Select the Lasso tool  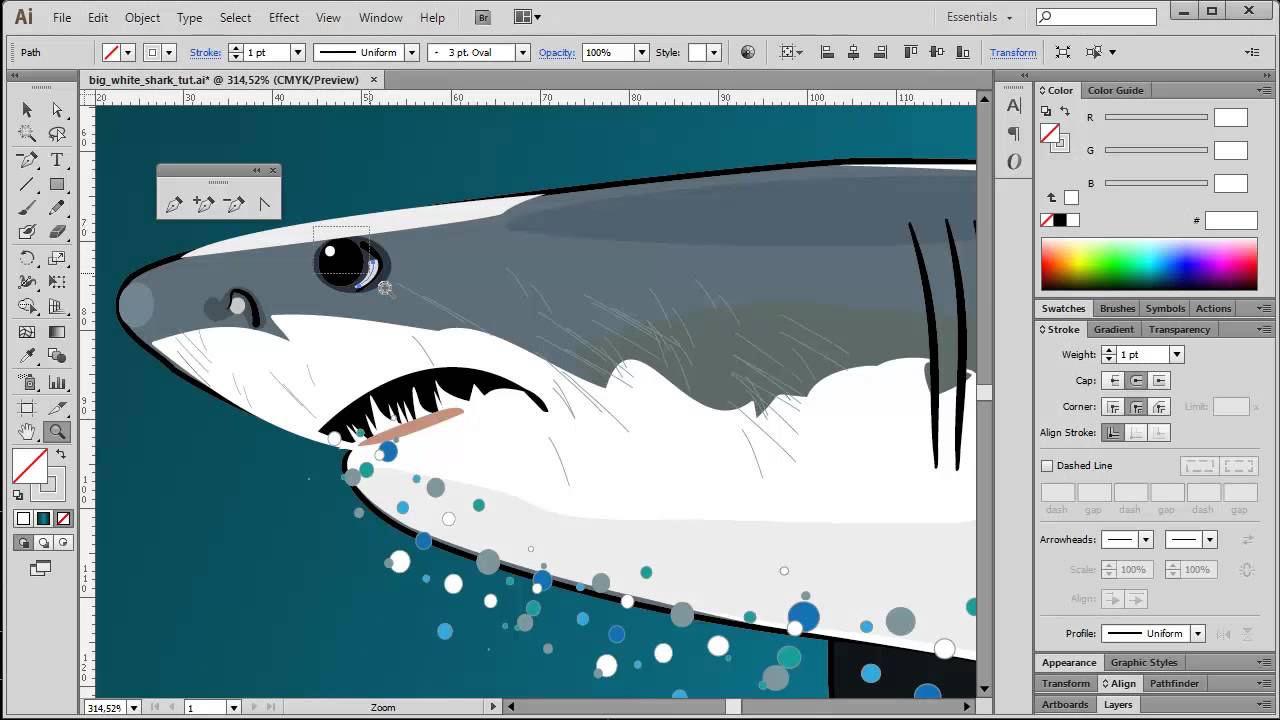[x=57, y=134]
